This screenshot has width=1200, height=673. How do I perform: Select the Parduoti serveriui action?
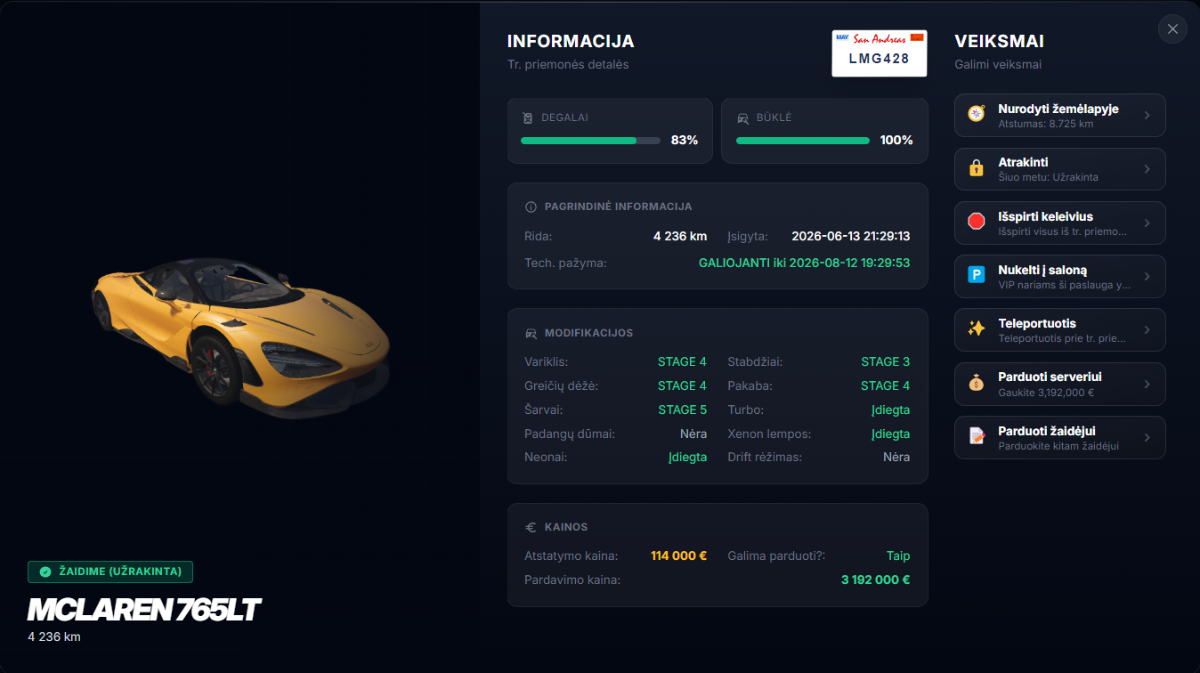click(1060, 383)
